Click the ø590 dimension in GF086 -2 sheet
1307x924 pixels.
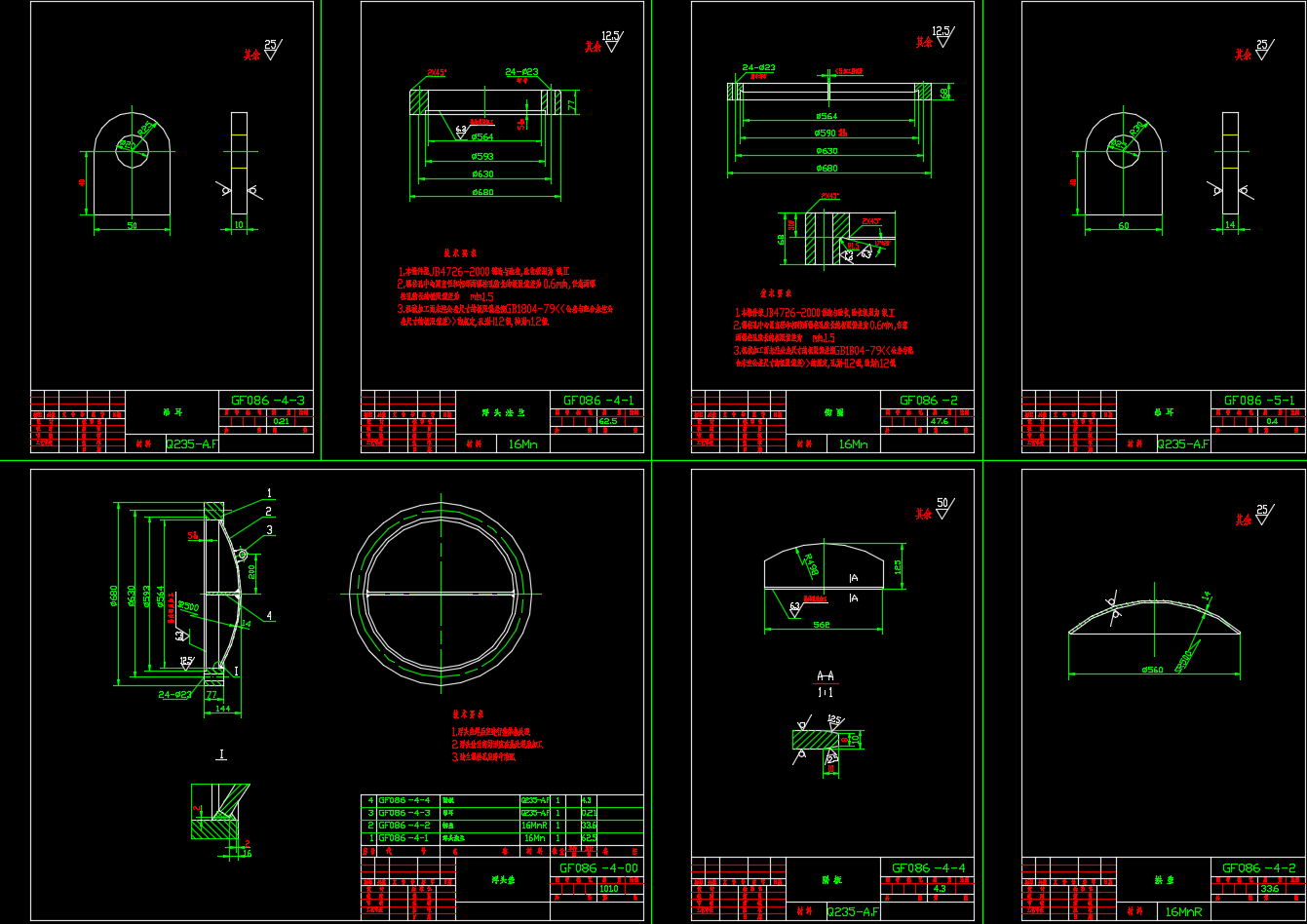[x=830, y=133]
